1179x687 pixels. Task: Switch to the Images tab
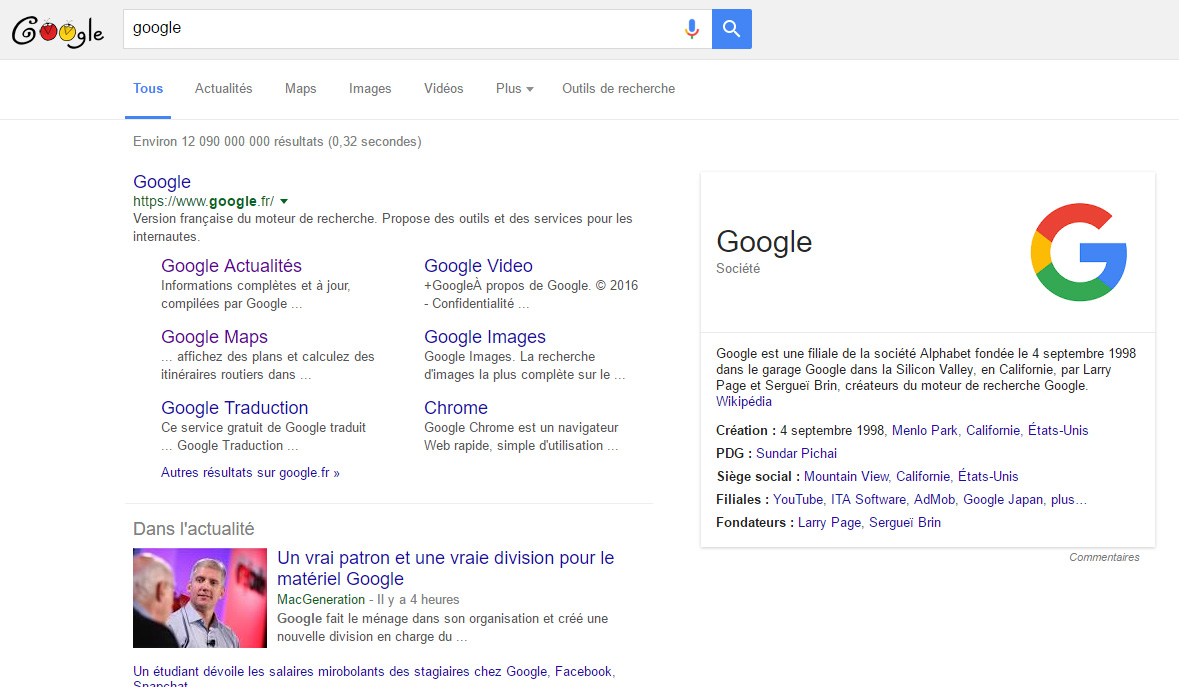point(370,89)
